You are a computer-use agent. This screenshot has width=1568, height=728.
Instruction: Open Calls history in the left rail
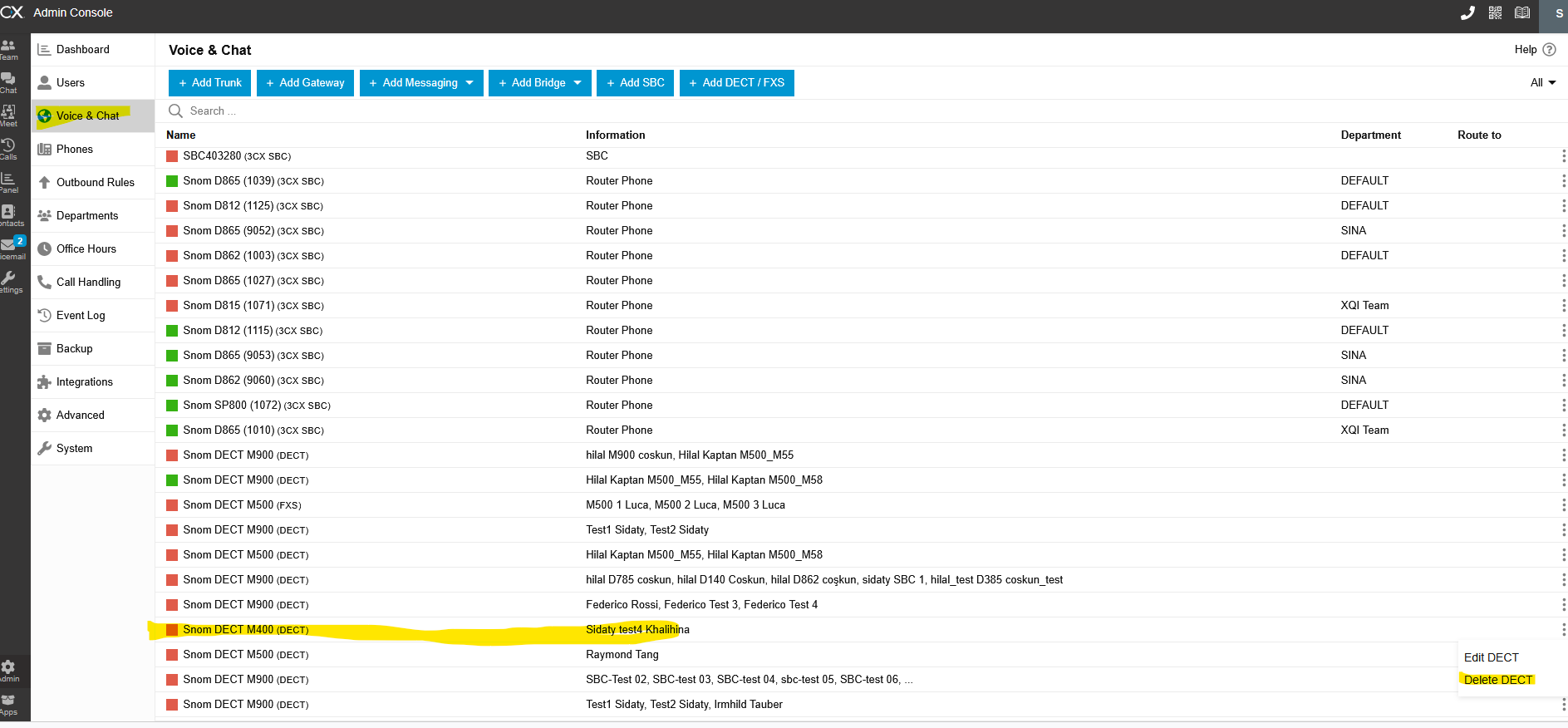tap(8, 150)
